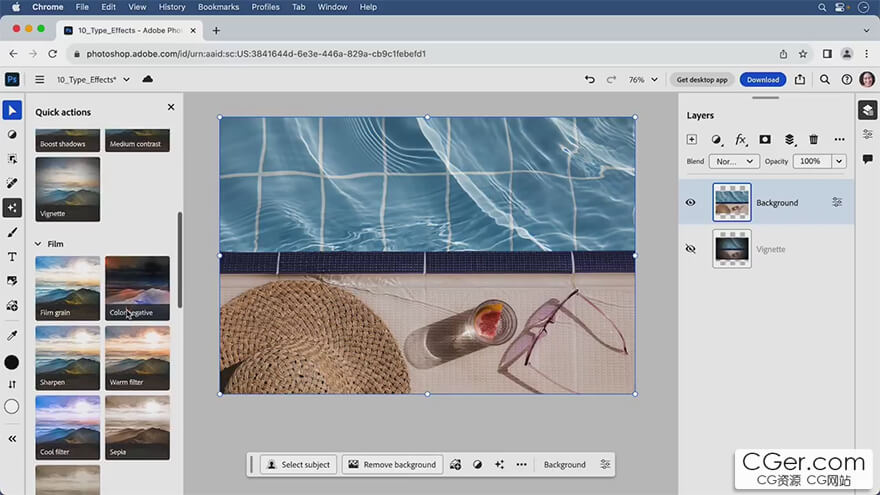
Task: Apply the Warm filter quick action
Action: pos(138,358)
